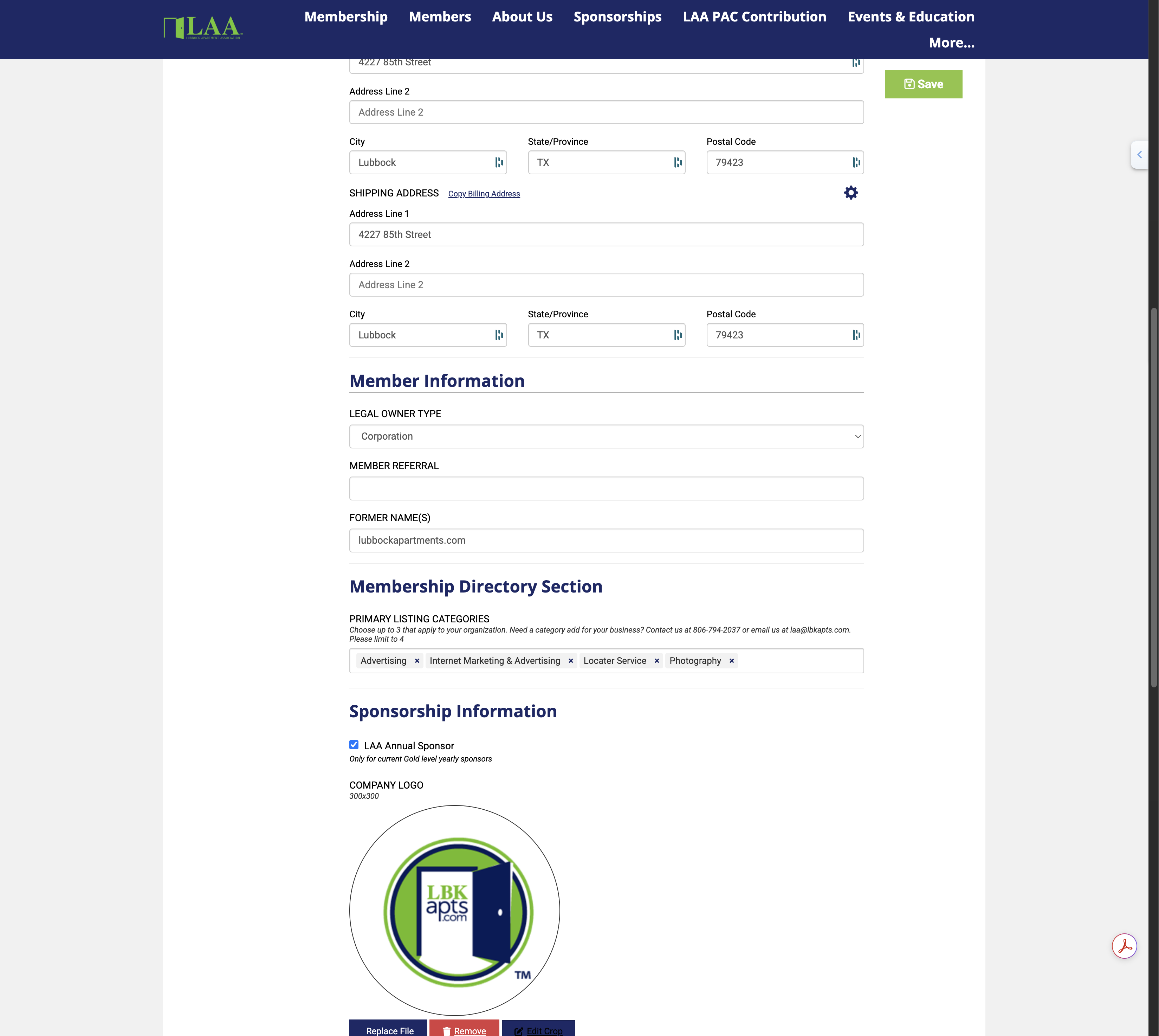Image resolution: width=1159 pixels, height=1036 pixels.
Task: Remove Internet Marketing & Advertising tag
Action: pos(570,661)
